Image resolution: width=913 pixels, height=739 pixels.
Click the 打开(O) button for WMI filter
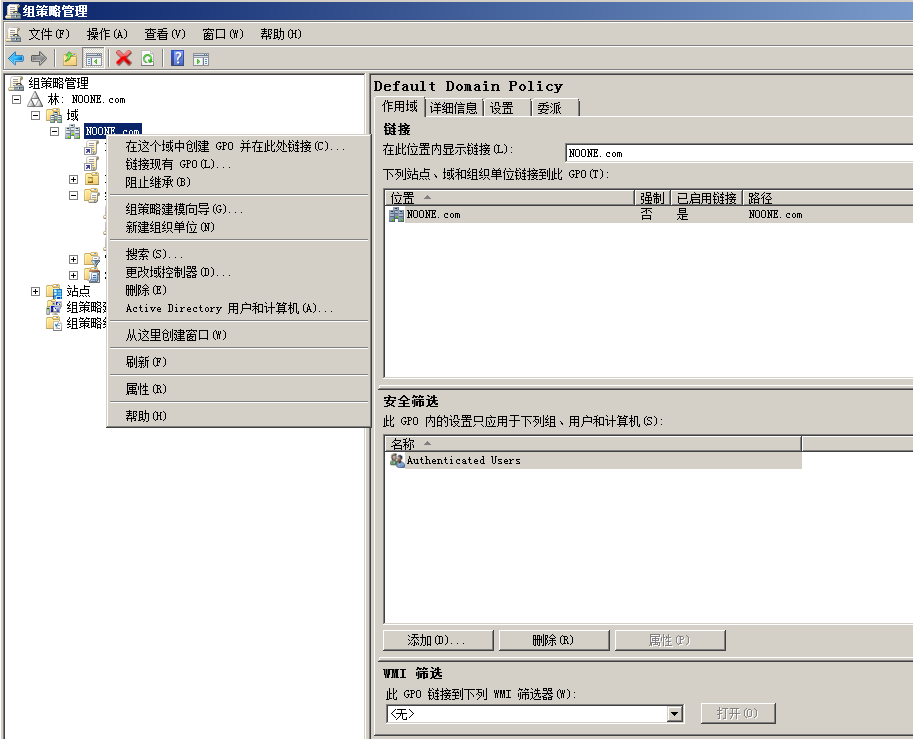(738, 713)
